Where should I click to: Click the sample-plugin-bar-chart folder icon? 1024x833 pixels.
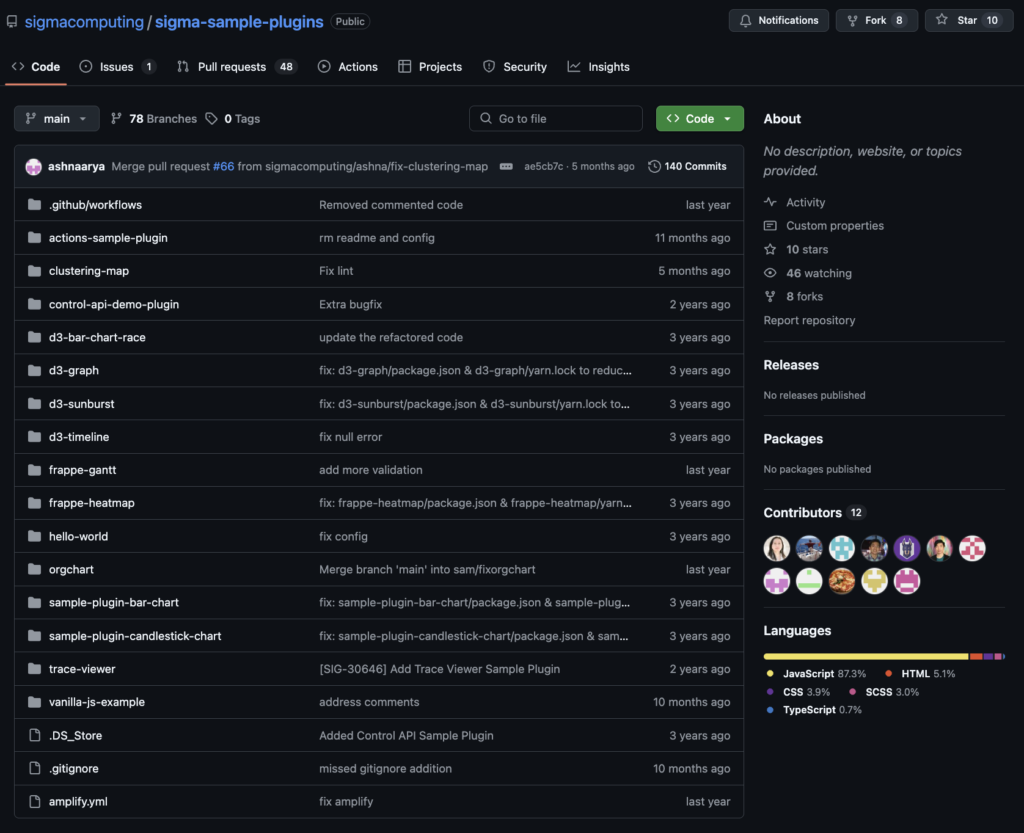[35, 603]
